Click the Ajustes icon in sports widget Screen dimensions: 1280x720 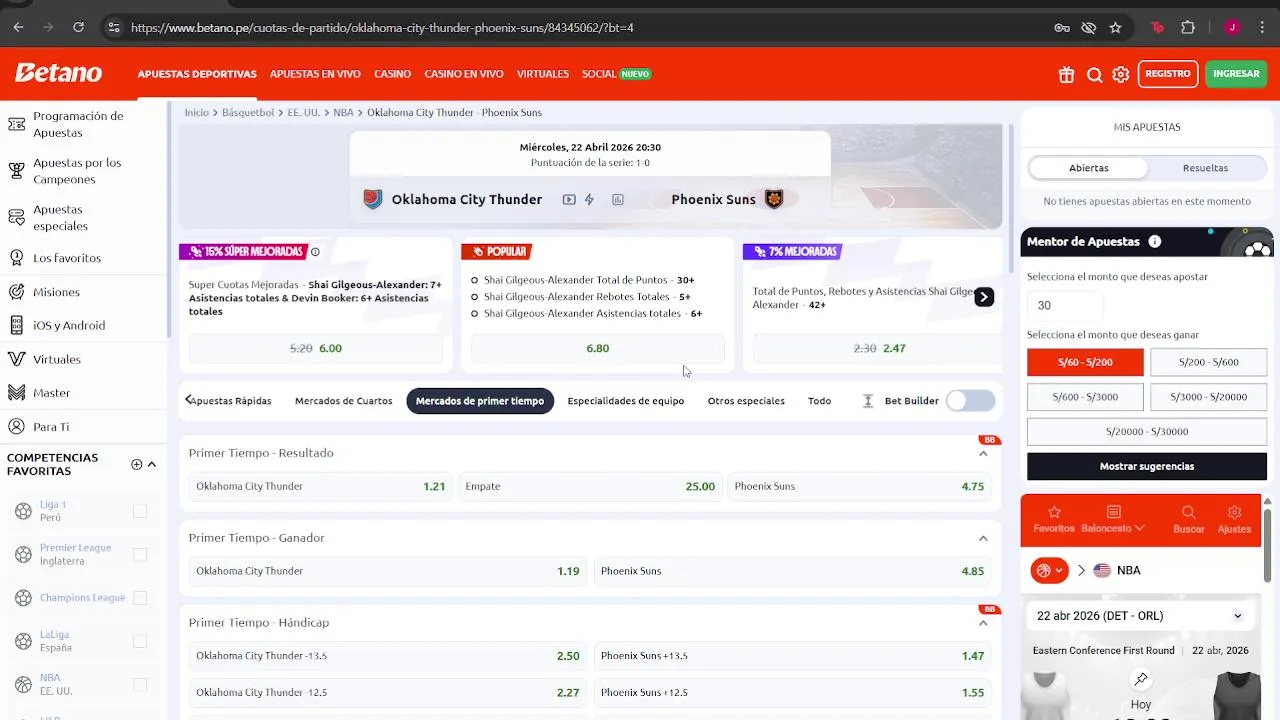click(x=1234, y=519)
